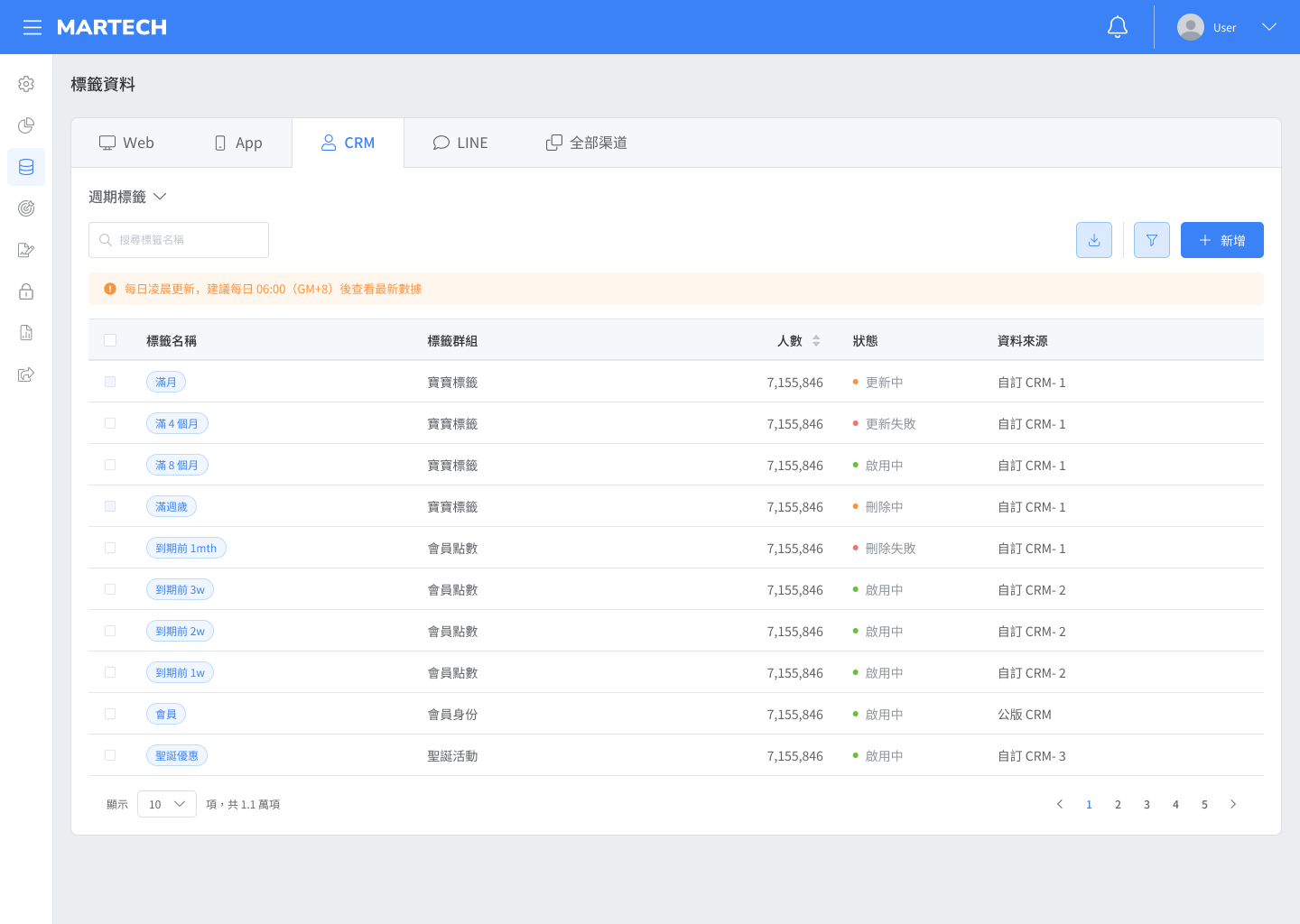Expand the 週期標籤 dropdown
The image size is (1300, 924).
pos(127,197)
